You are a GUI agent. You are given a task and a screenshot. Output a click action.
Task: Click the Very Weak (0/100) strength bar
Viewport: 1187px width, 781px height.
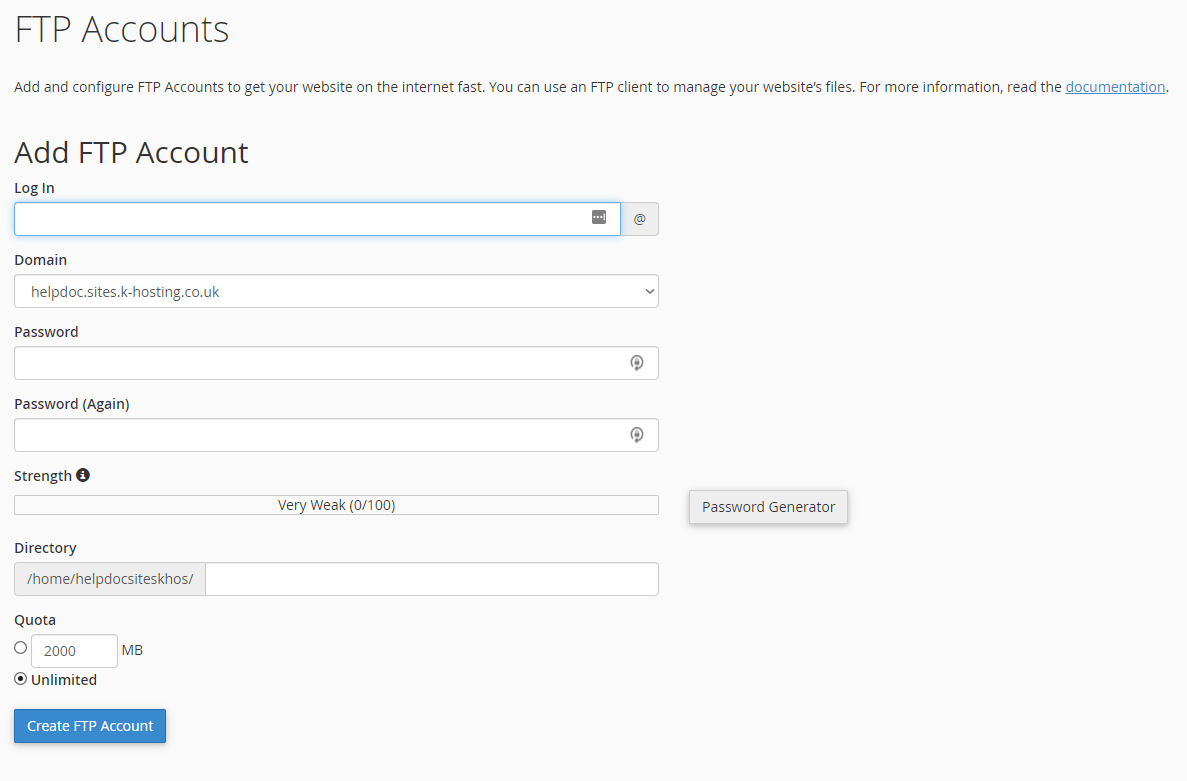[336, 505]
